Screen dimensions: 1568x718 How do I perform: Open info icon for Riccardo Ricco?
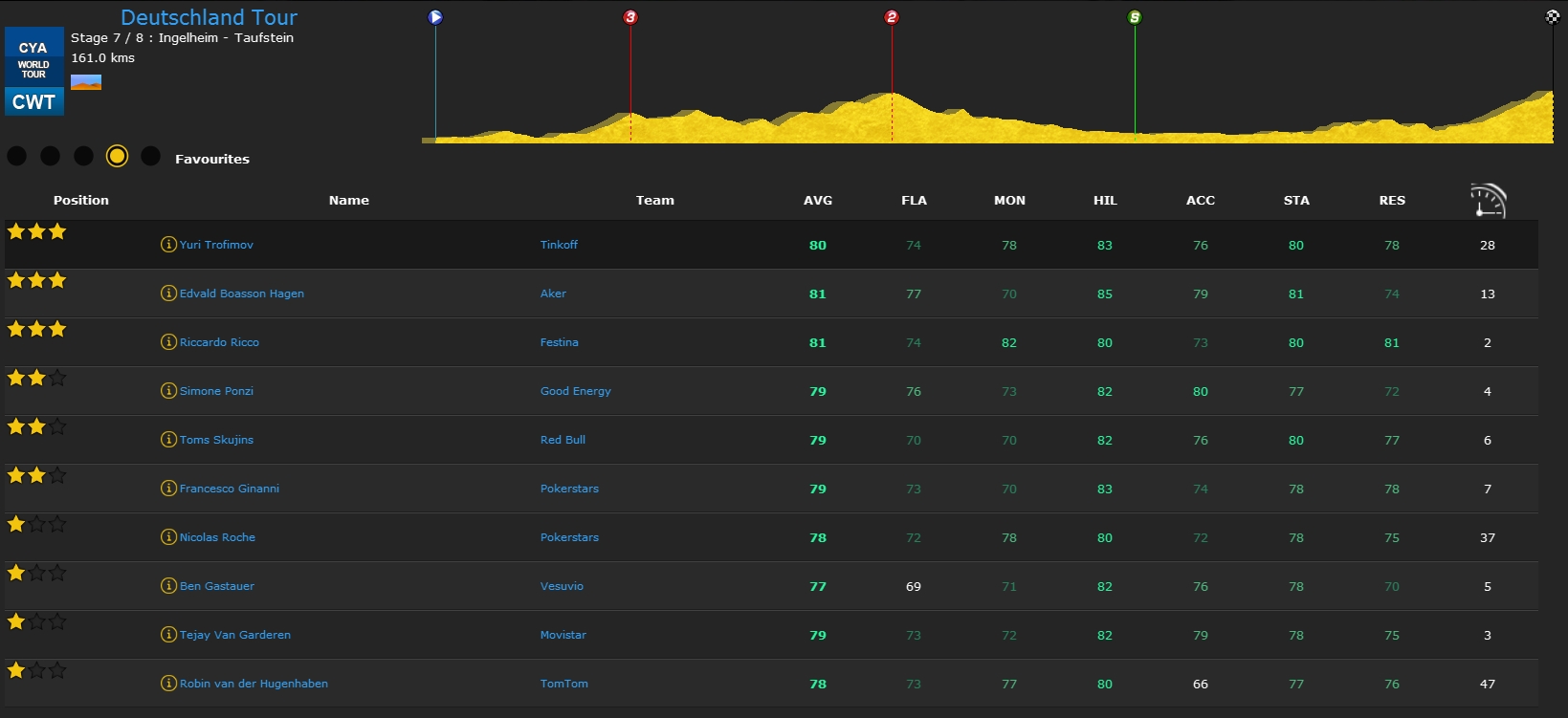(x=168, y=342)
